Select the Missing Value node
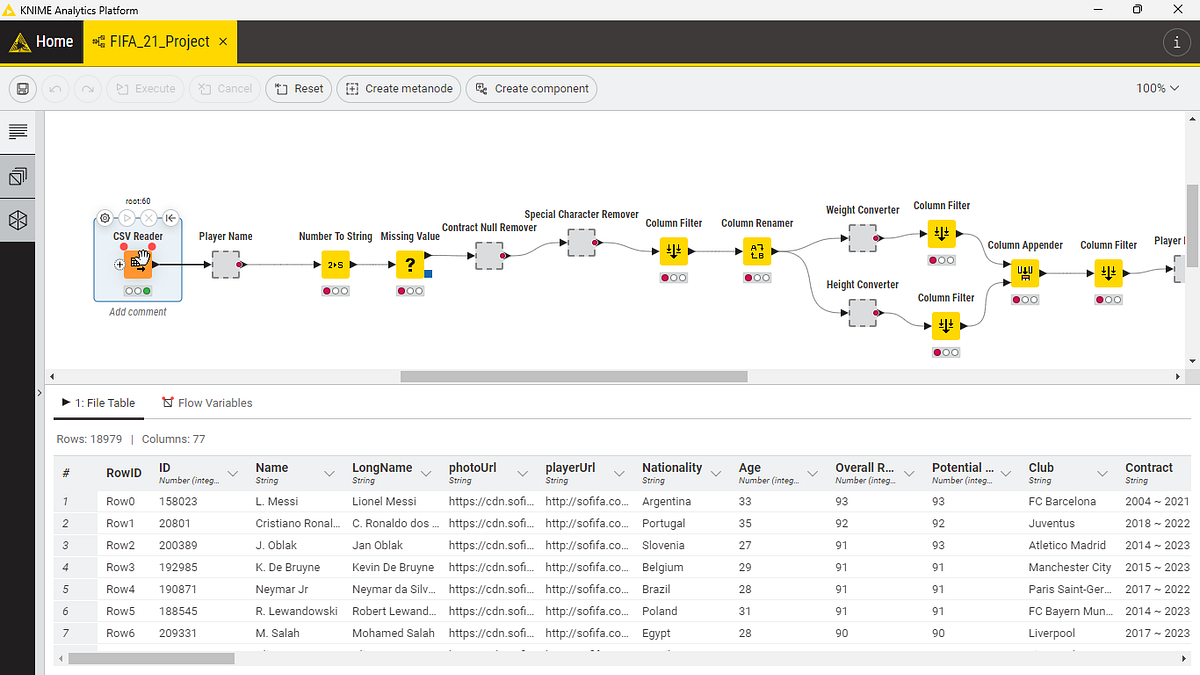Viewport: 1200px width, 675px height. [410, 265]
